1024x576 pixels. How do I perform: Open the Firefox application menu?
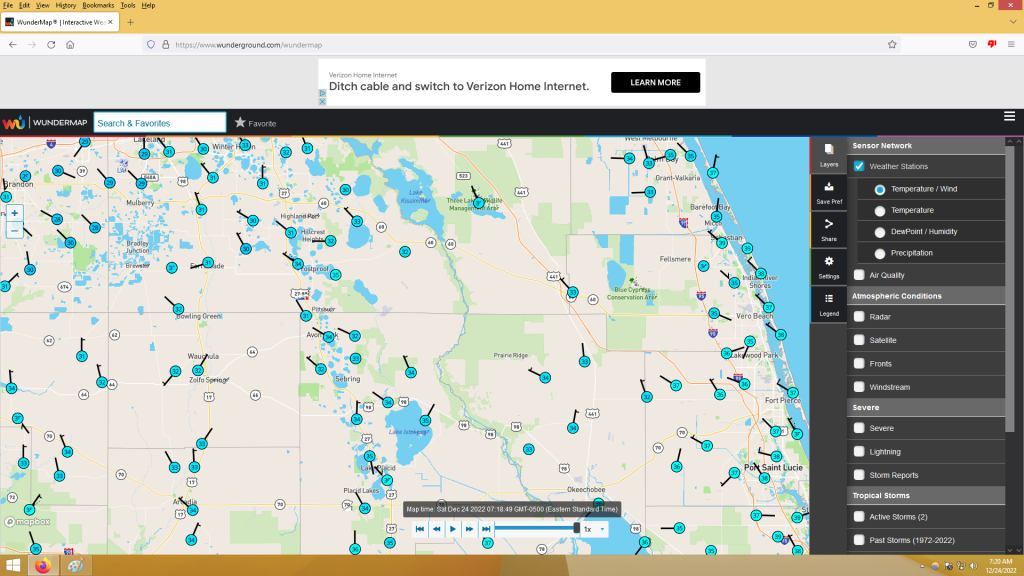pyautogui.click(x=1011, y=44)
